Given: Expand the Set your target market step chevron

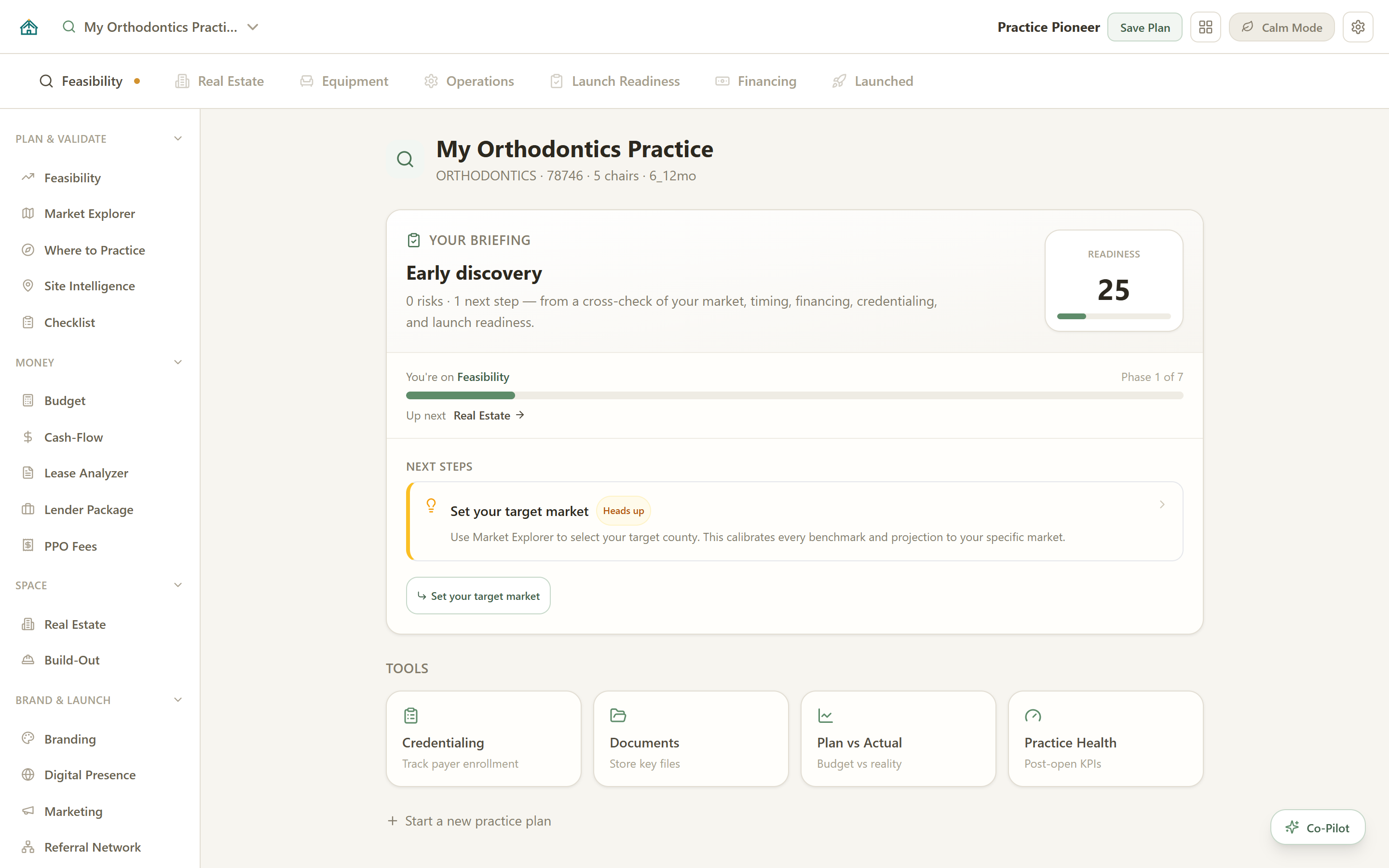Looking at the screenshot, I should click(1162, 504).
